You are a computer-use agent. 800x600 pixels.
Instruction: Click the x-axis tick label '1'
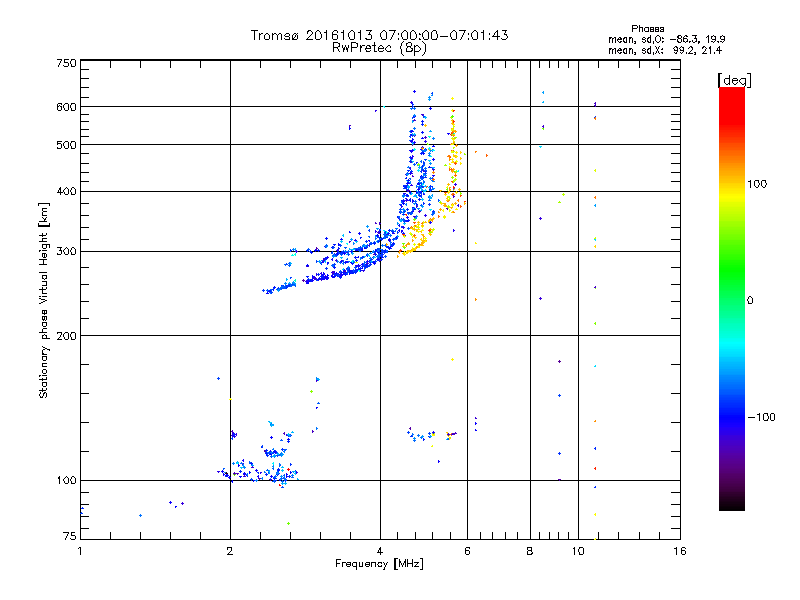click(80, 551)
